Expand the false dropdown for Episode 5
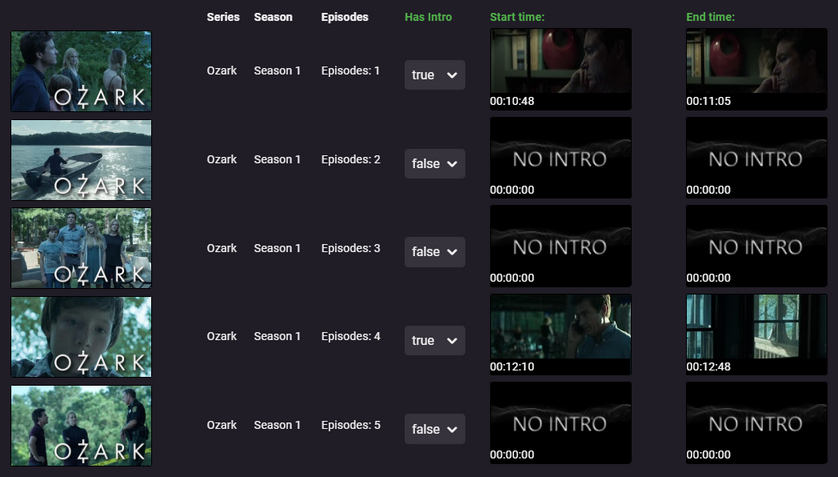Image resolution: width=838 pixels, height=477 pixels. pos(434,429)
